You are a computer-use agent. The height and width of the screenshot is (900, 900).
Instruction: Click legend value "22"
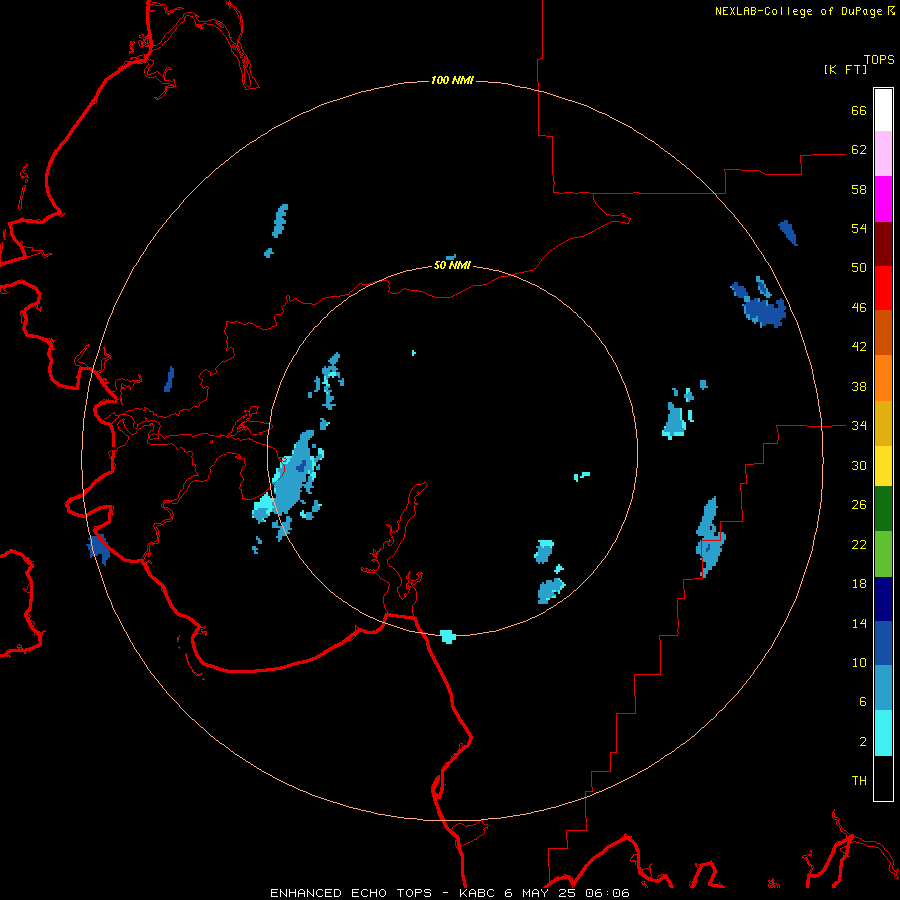coord(859,544)
